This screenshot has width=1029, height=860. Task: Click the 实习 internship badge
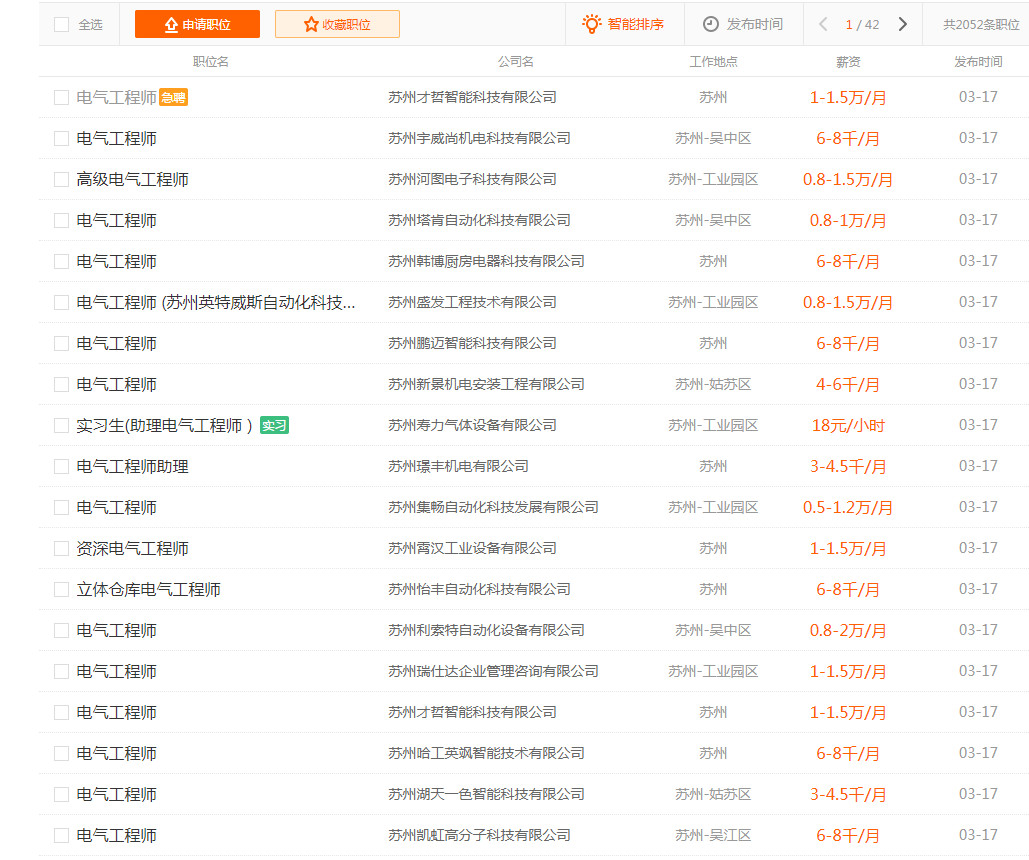point(274,425)
